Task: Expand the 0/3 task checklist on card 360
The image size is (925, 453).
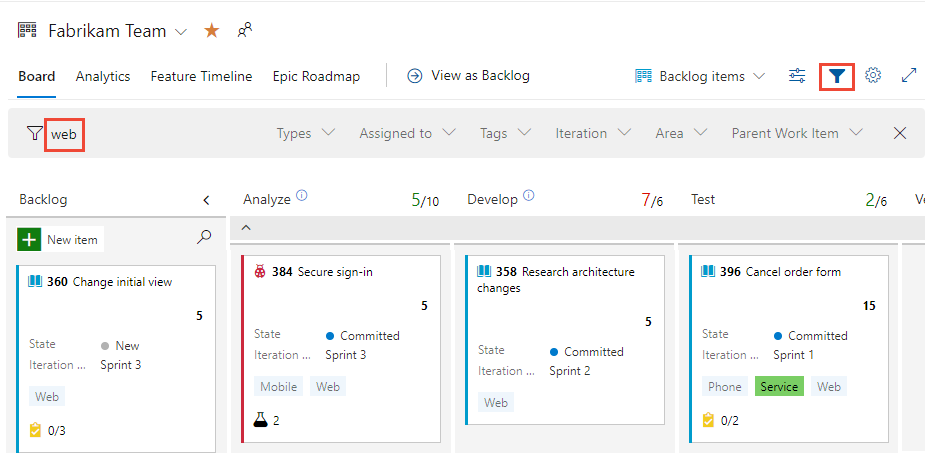Action: click(47, 431)
